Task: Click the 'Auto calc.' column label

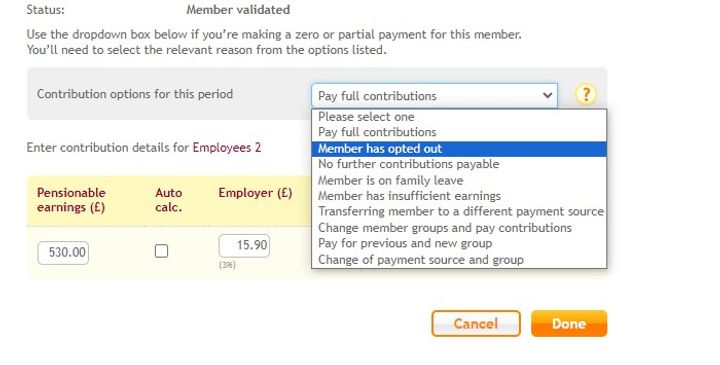Action: (x=169, y=200)
